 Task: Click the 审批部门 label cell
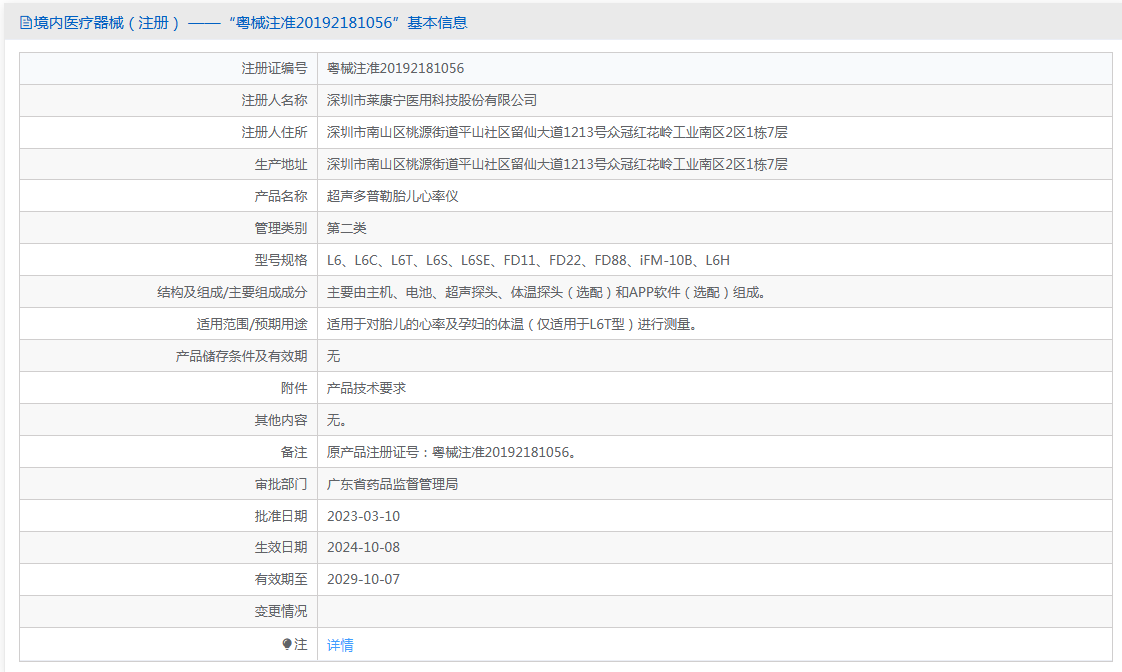point(168,484)
